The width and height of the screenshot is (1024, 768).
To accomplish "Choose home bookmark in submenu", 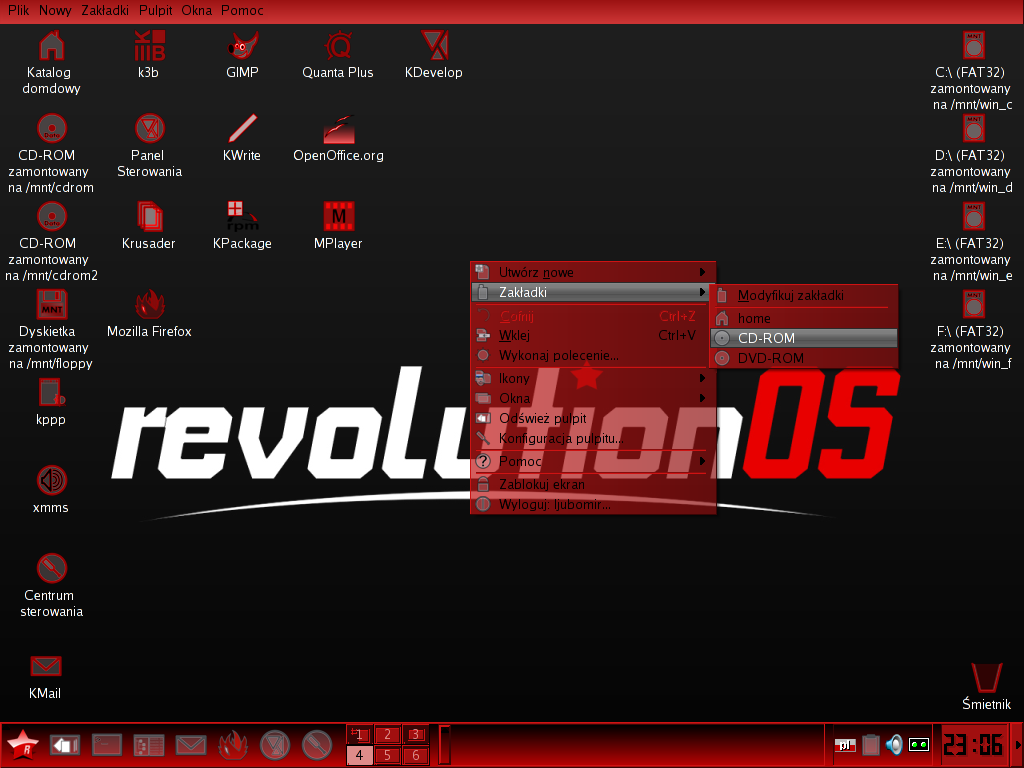I will (804, 319).
